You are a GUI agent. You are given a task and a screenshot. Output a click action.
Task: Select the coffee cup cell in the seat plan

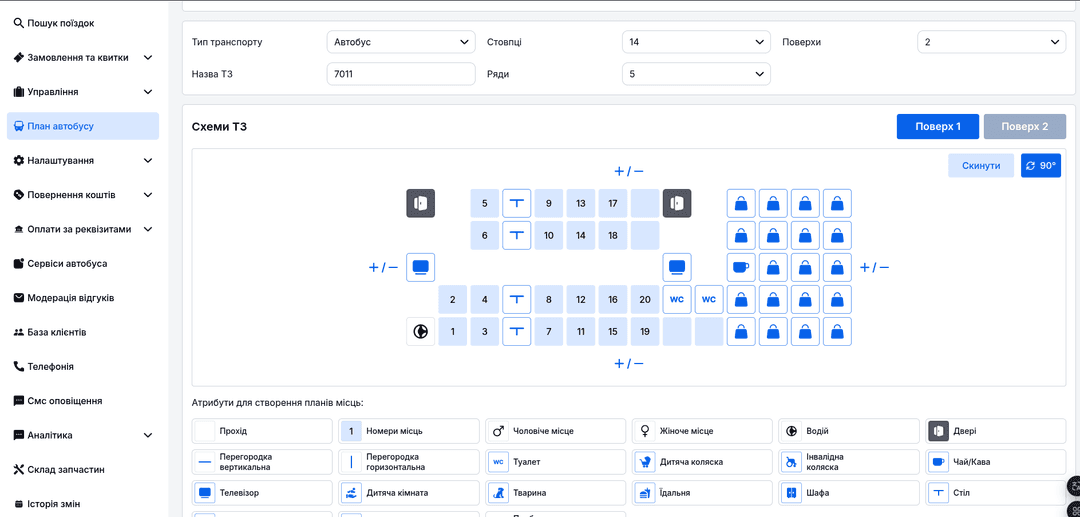coord(740,267)
